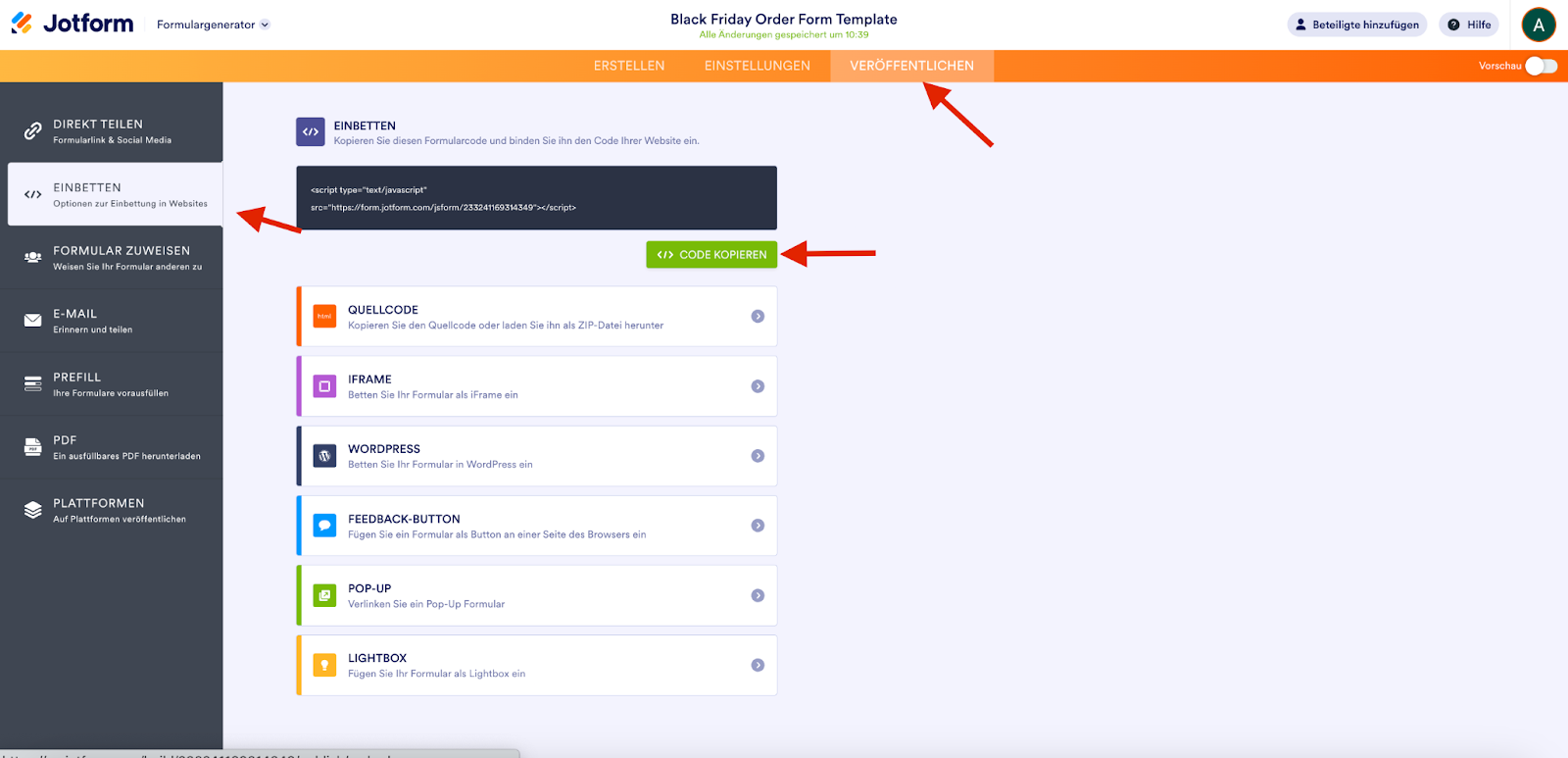Click the Pop-Up card title
Viewport: 1568px width, 758px height.
(x=369, y=588)
